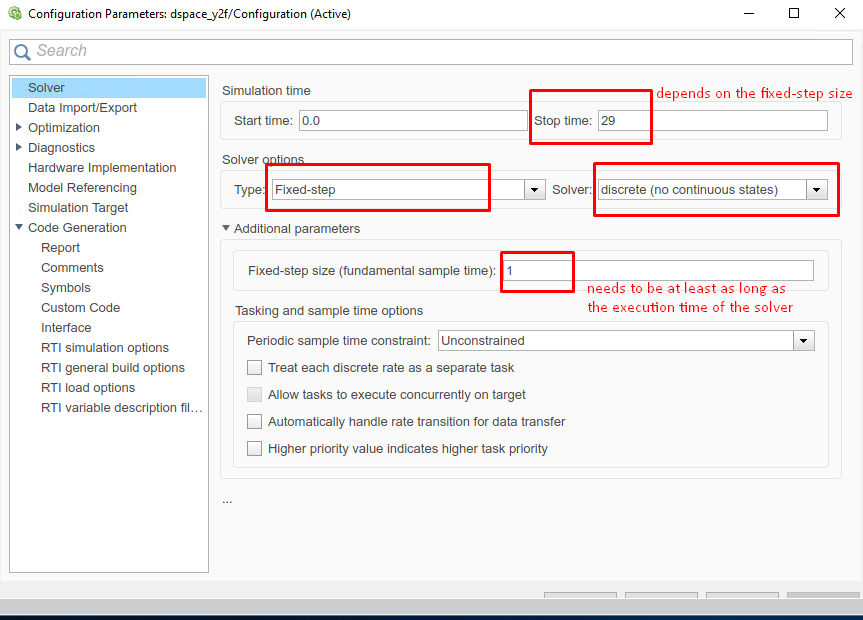Collapse the Code Generation tree node
This screenshot has width=863, height=620.
pos(19,228)
